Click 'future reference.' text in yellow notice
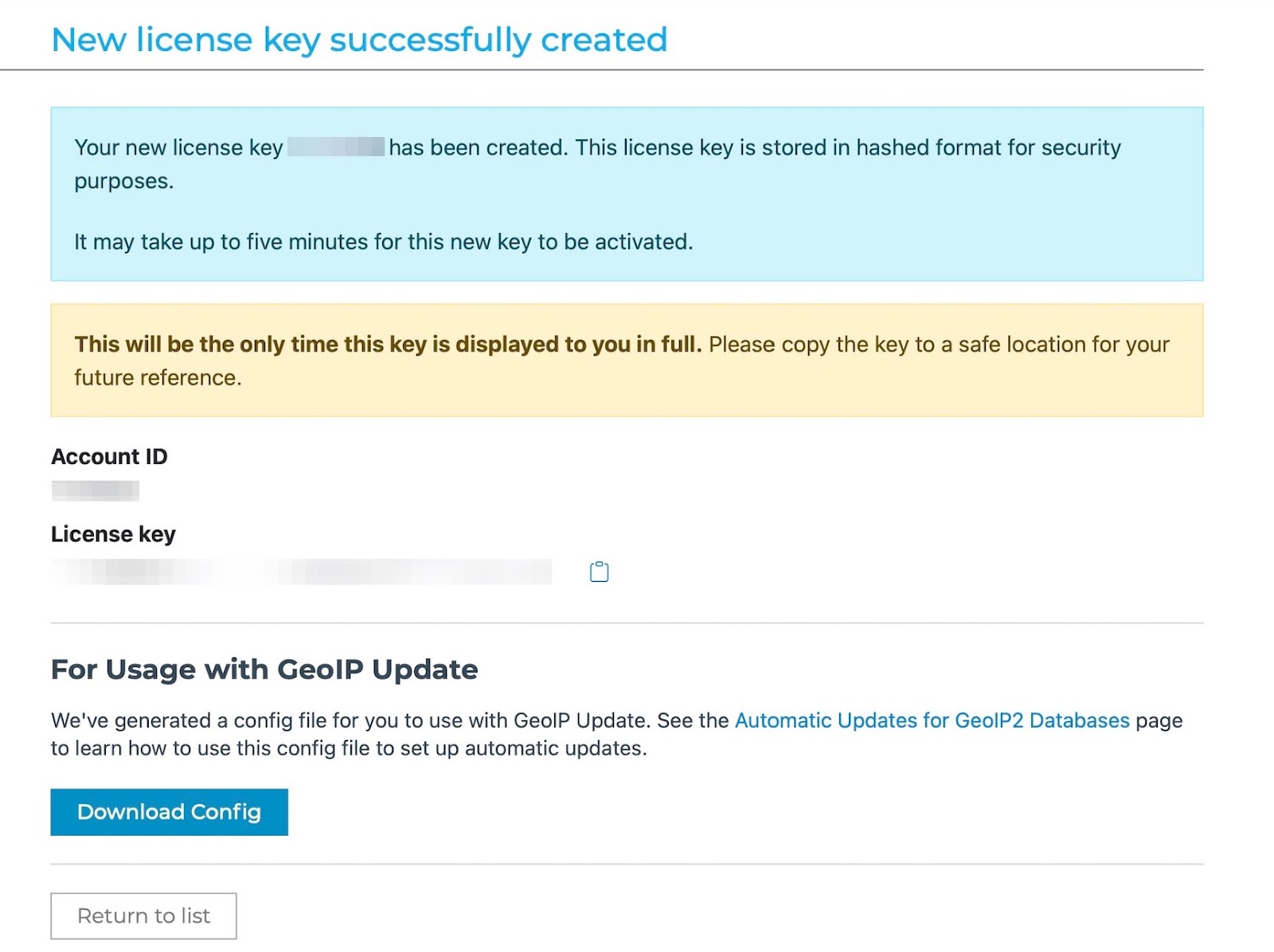The image size is (1274, 952). coord(158,377)
